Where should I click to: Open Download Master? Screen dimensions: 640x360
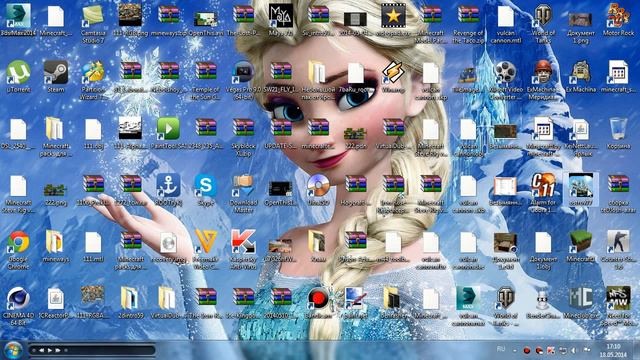click(x=243, y=193)
